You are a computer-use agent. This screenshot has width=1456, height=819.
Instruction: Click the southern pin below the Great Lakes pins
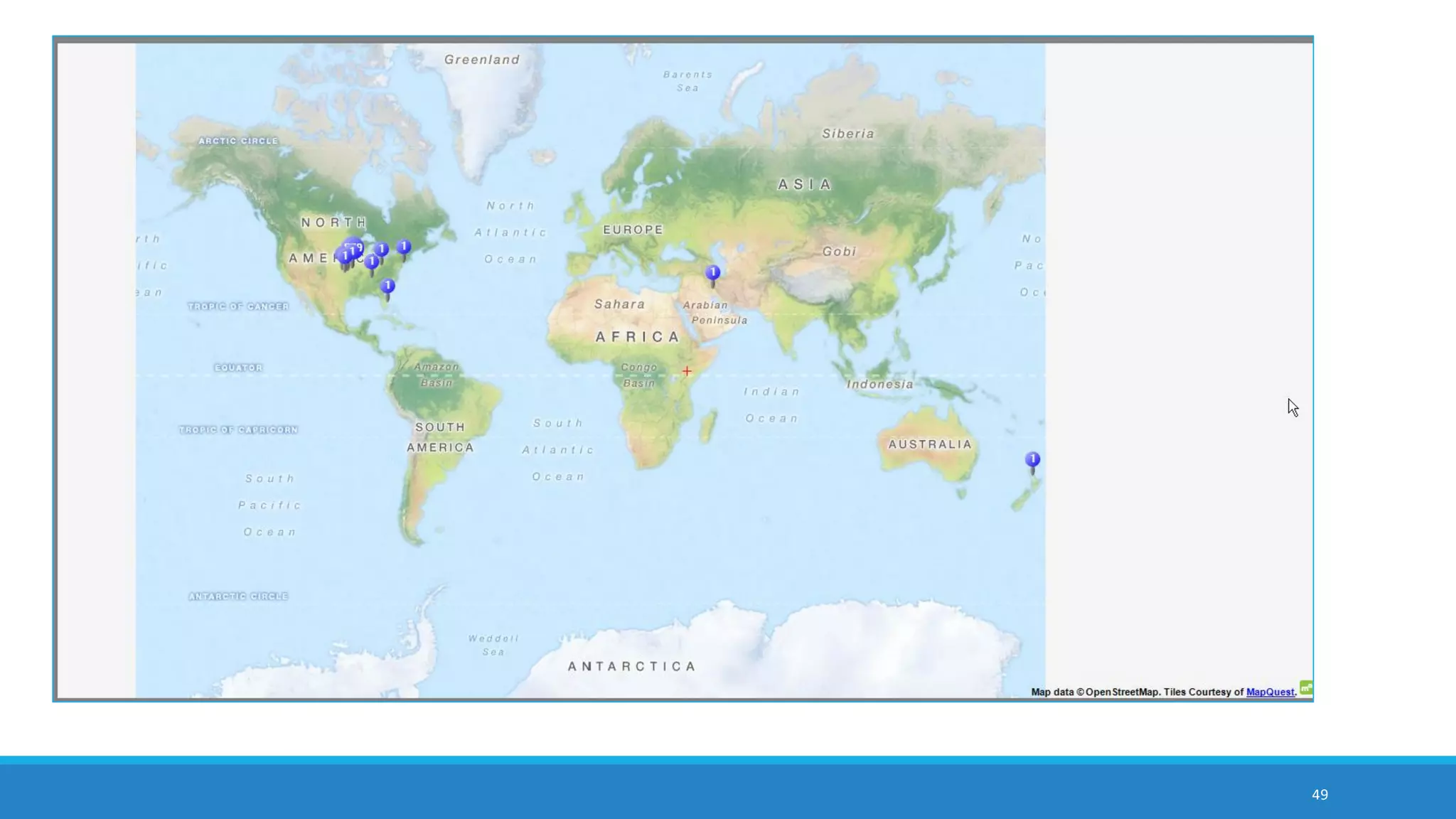372,262
